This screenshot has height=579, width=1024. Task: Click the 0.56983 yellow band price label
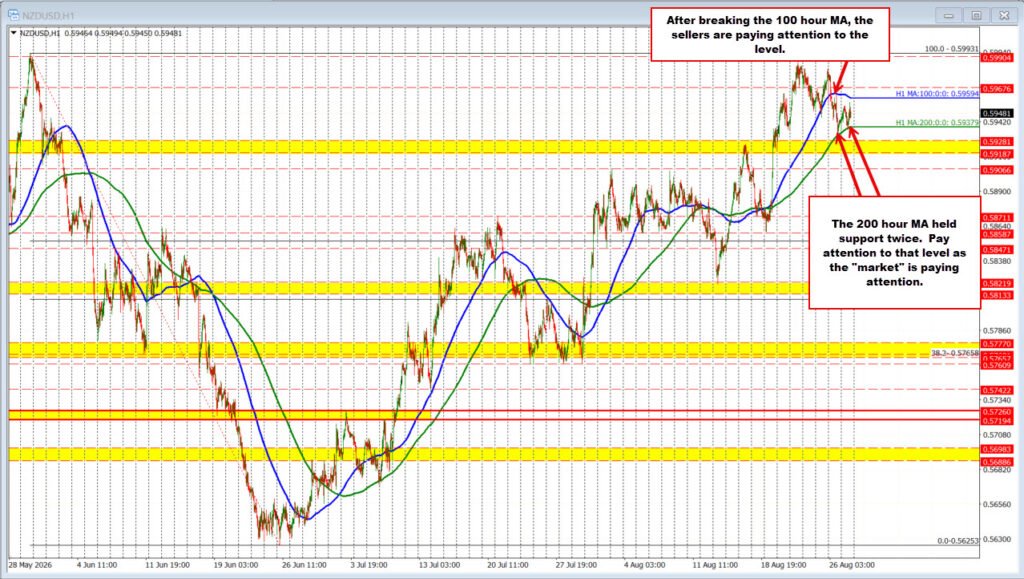[x=997, y=449]
